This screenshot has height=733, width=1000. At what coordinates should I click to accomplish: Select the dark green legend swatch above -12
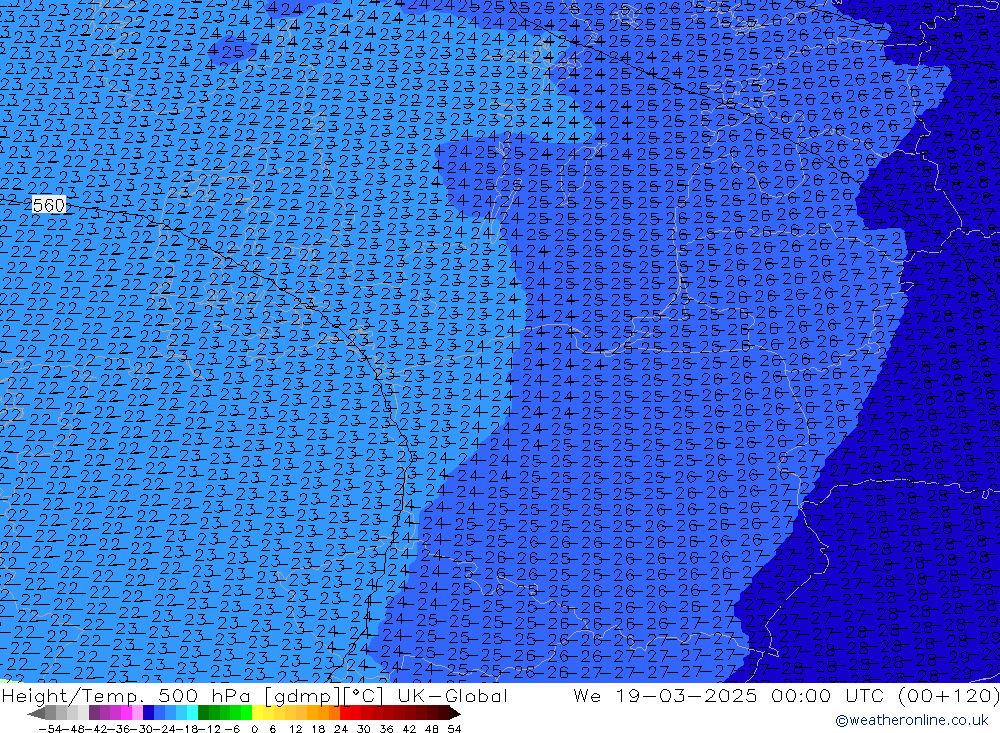pos(203,713)
